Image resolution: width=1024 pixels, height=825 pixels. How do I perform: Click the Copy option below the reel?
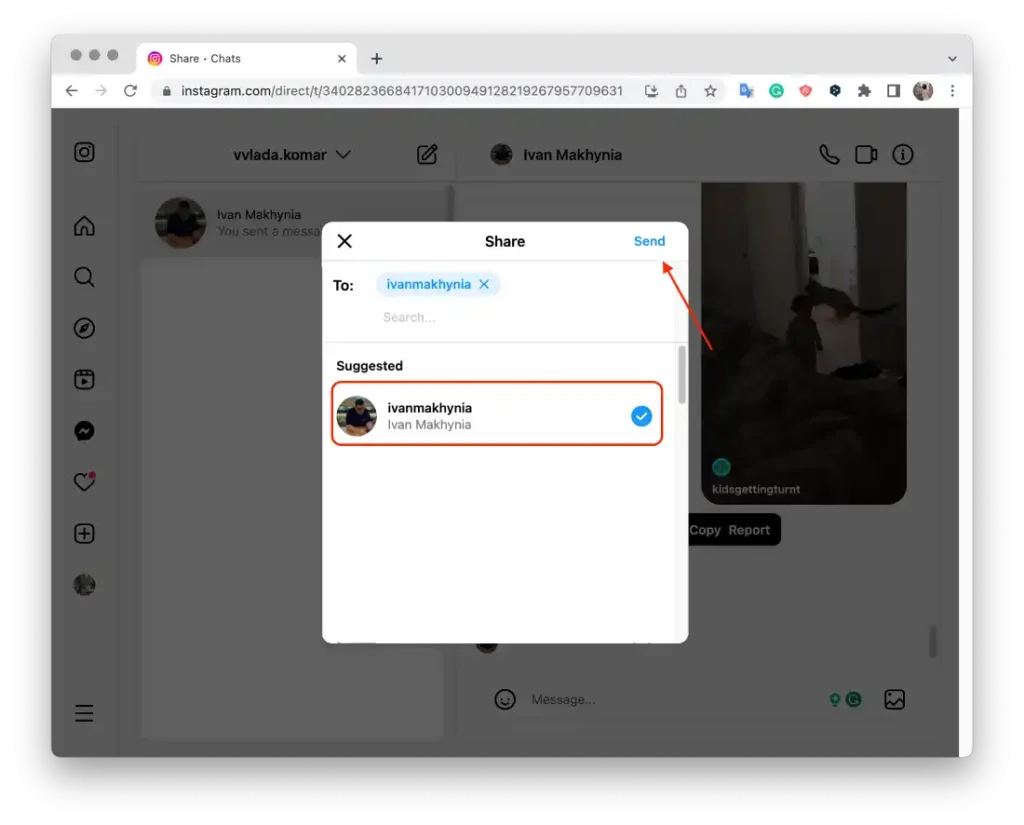coord(705,530)
